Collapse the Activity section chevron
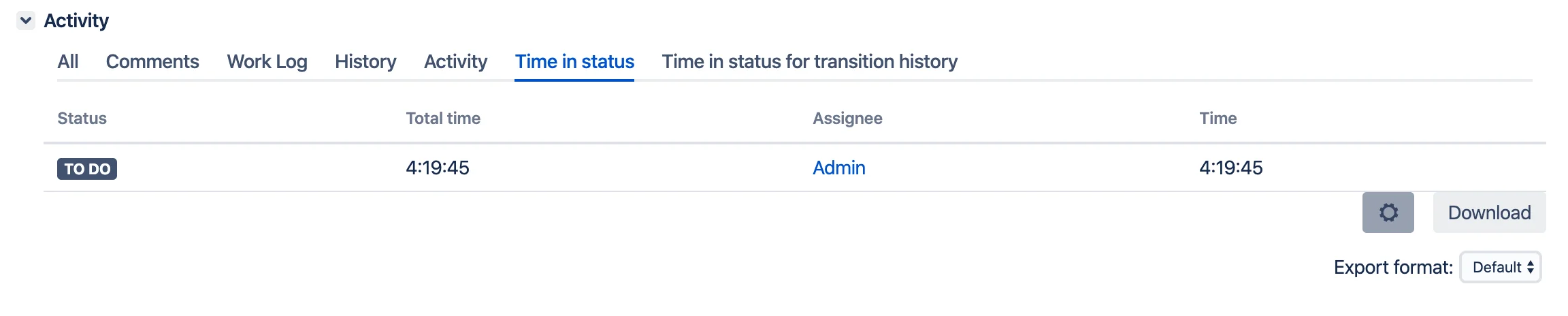 [x=26, y=20]
